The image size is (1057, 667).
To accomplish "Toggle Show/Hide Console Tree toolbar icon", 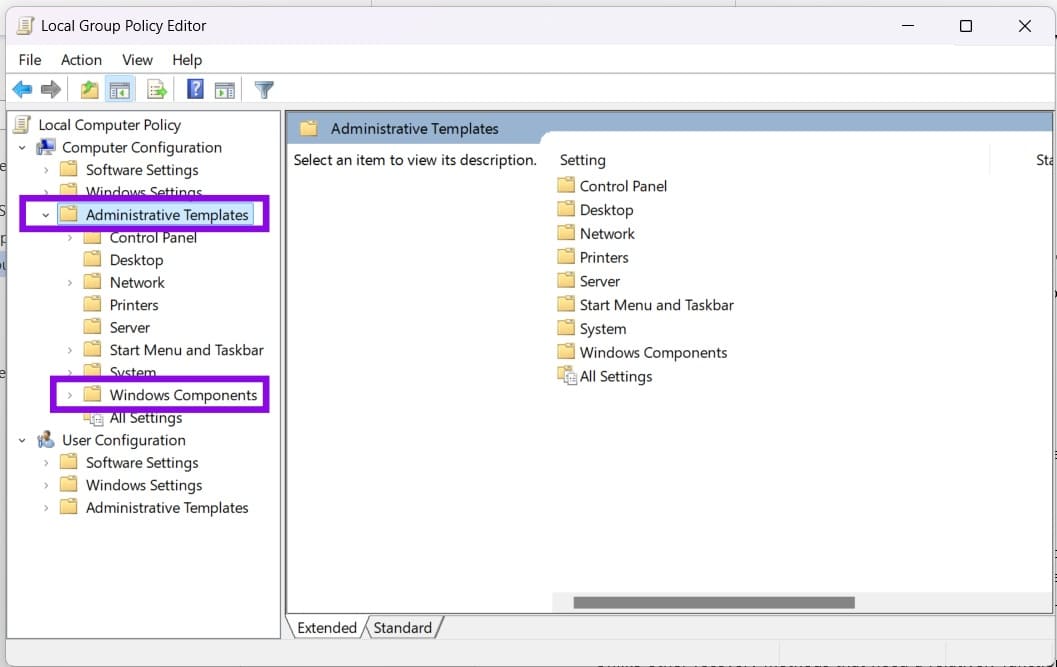I will click(119, 89).
